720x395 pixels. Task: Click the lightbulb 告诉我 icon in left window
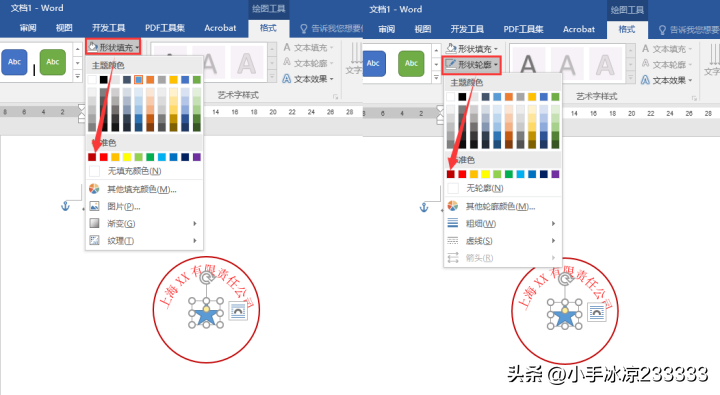pyautogui.click(x=303, y=28)
